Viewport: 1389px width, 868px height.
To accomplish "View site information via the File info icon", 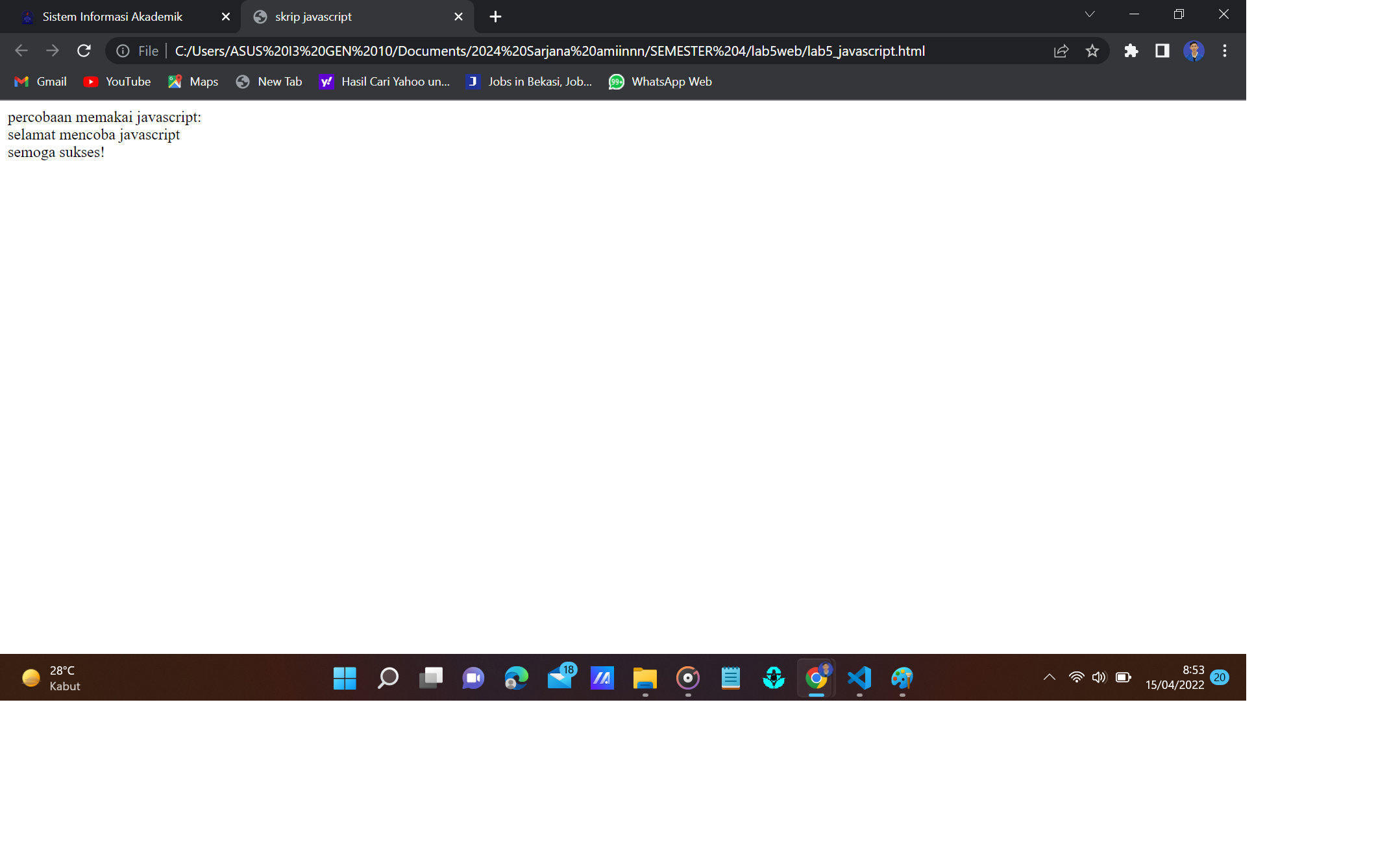I will [123, 51].
